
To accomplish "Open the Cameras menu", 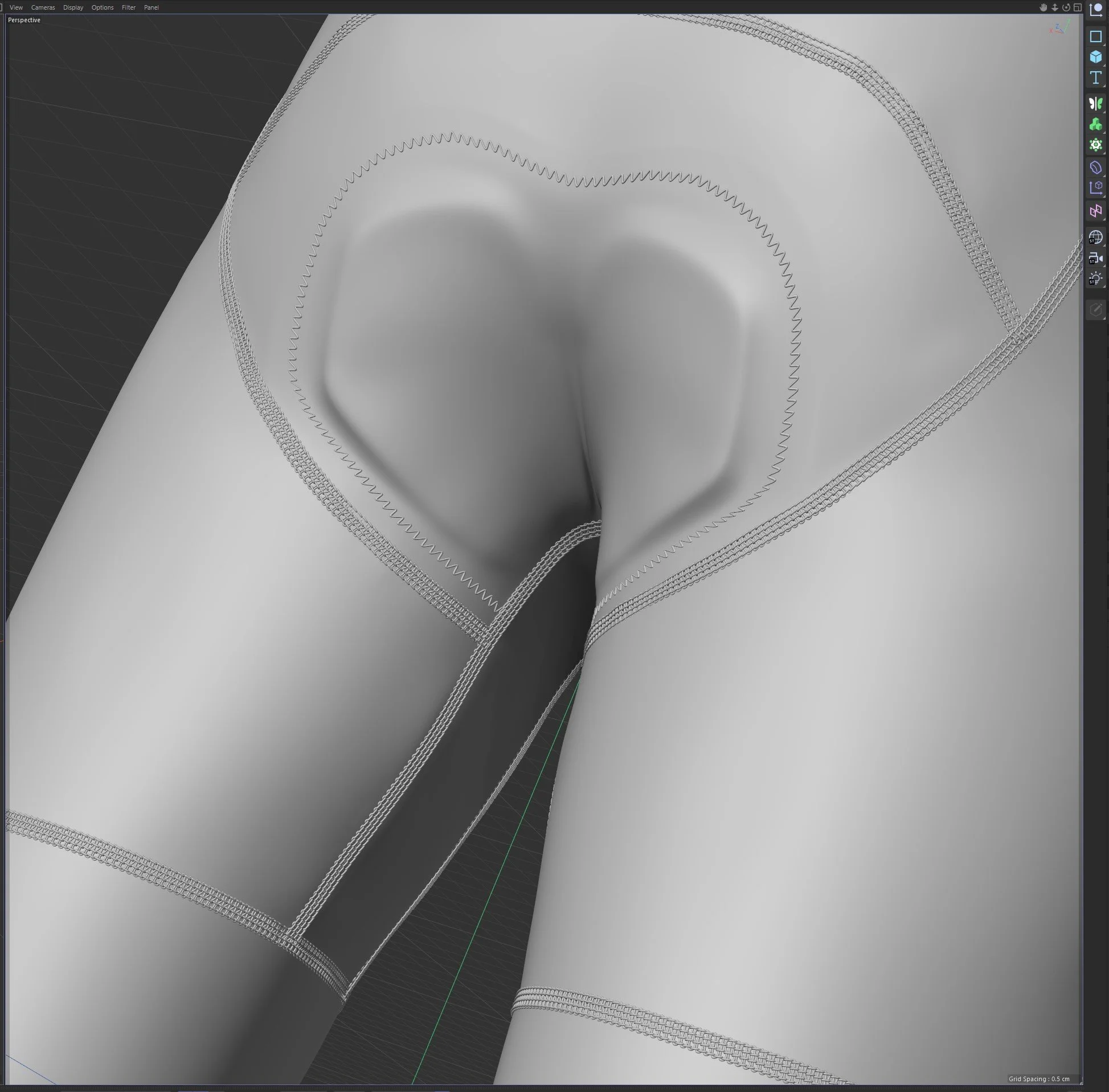I will pyautogui.click(x=43, y=7).
